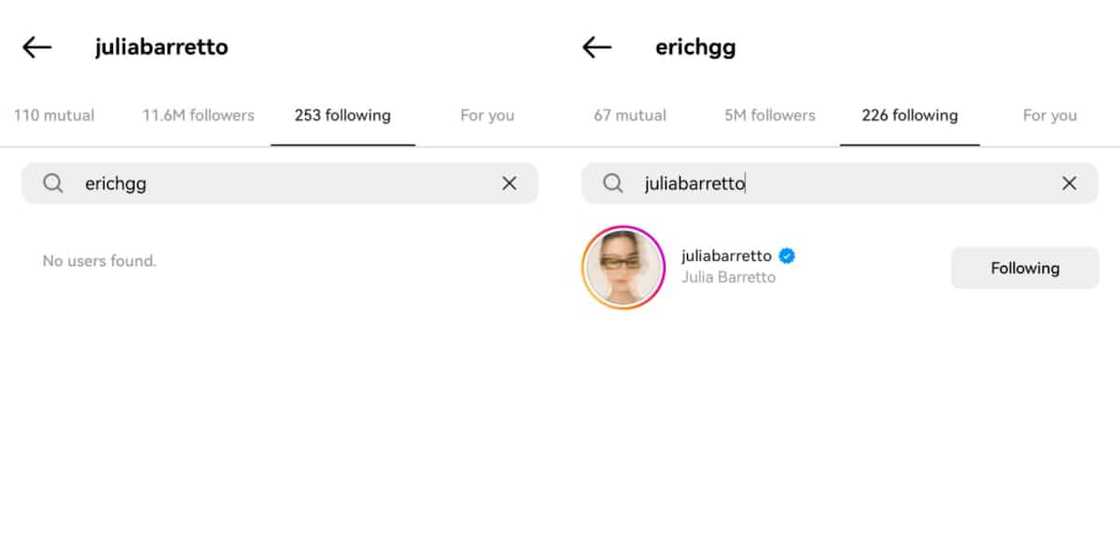Tap the search magnifier beside juliabarretto
The height and width of the screenshot is (553, 1120).
(x=613, y=184)
